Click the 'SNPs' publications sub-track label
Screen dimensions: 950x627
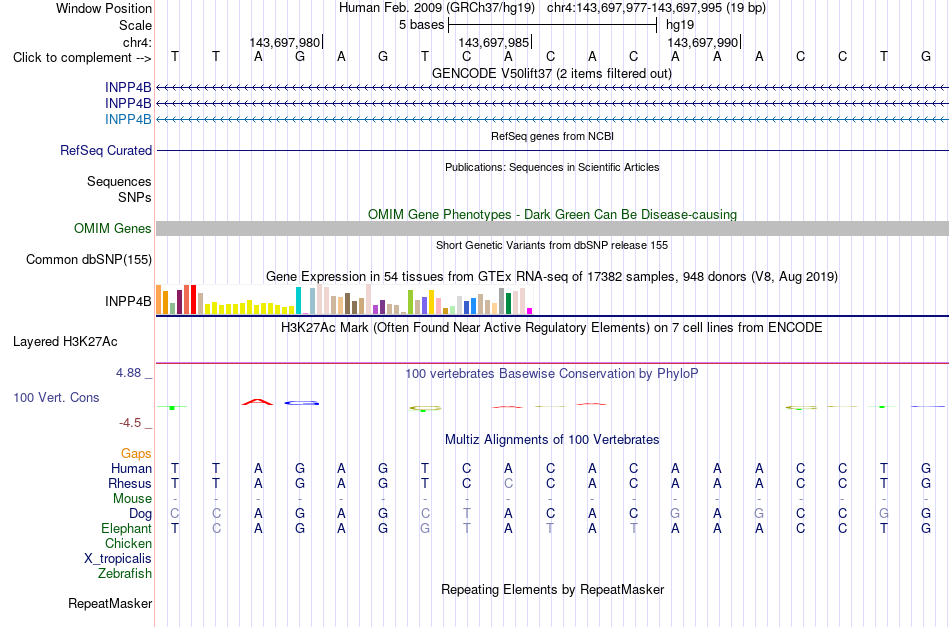(x=135, y=197)
